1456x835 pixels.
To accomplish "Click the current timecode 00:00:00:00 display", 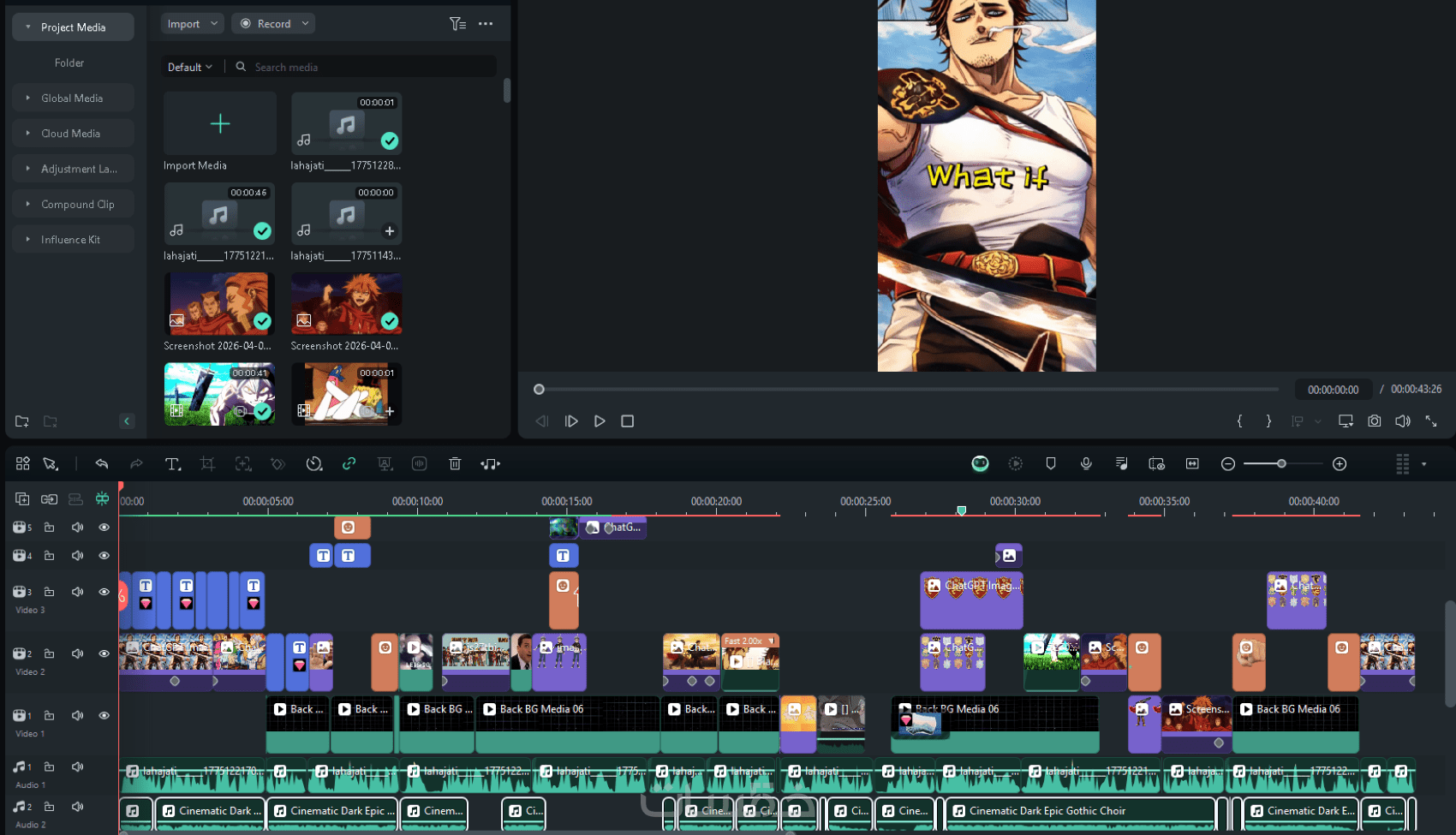I will point(1333,390).
